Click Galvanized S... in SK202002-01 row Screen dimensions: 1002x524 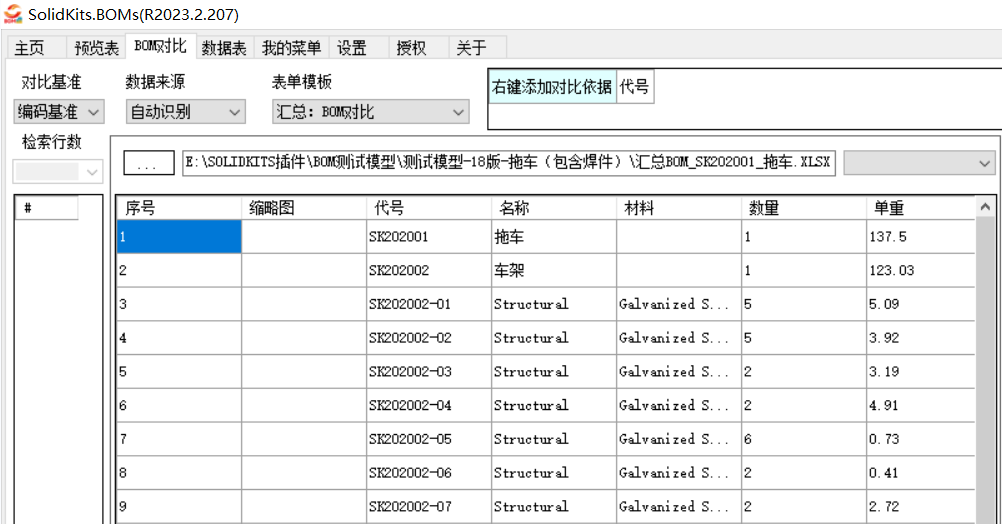coord(679,304)
